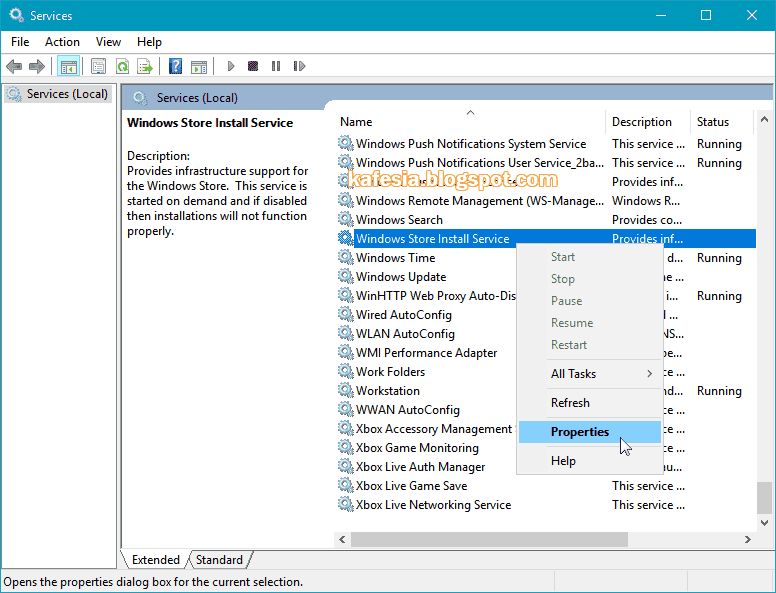776x593 pixels.
Task: Click Services icon in title bar
Action: (x=16, y=15)
